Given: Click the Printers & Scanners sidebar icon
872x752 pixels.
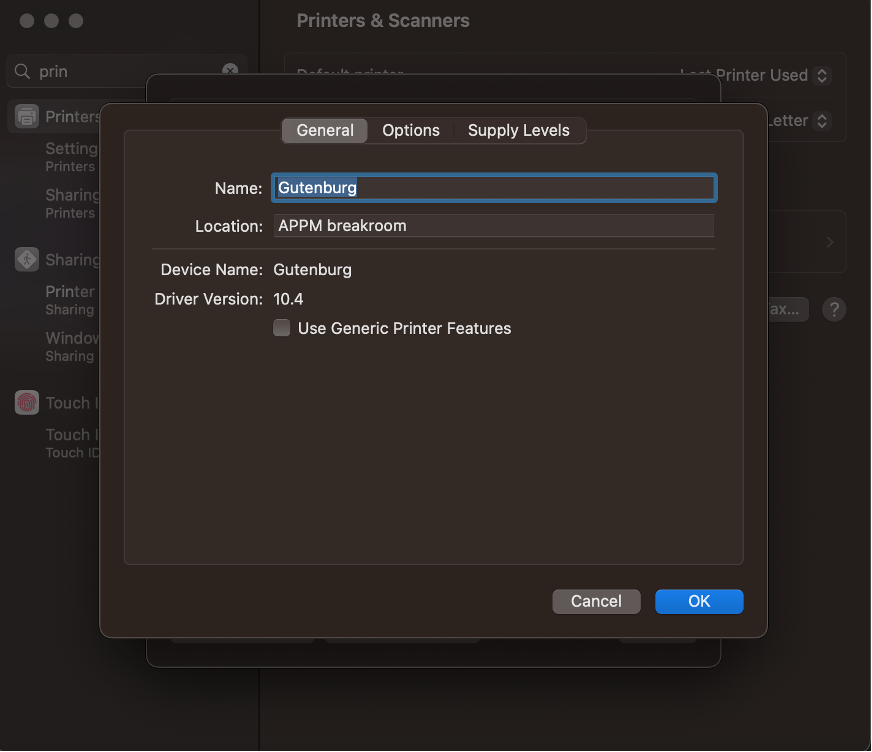Looking at the screenshot, I should [x=25, y=116].
